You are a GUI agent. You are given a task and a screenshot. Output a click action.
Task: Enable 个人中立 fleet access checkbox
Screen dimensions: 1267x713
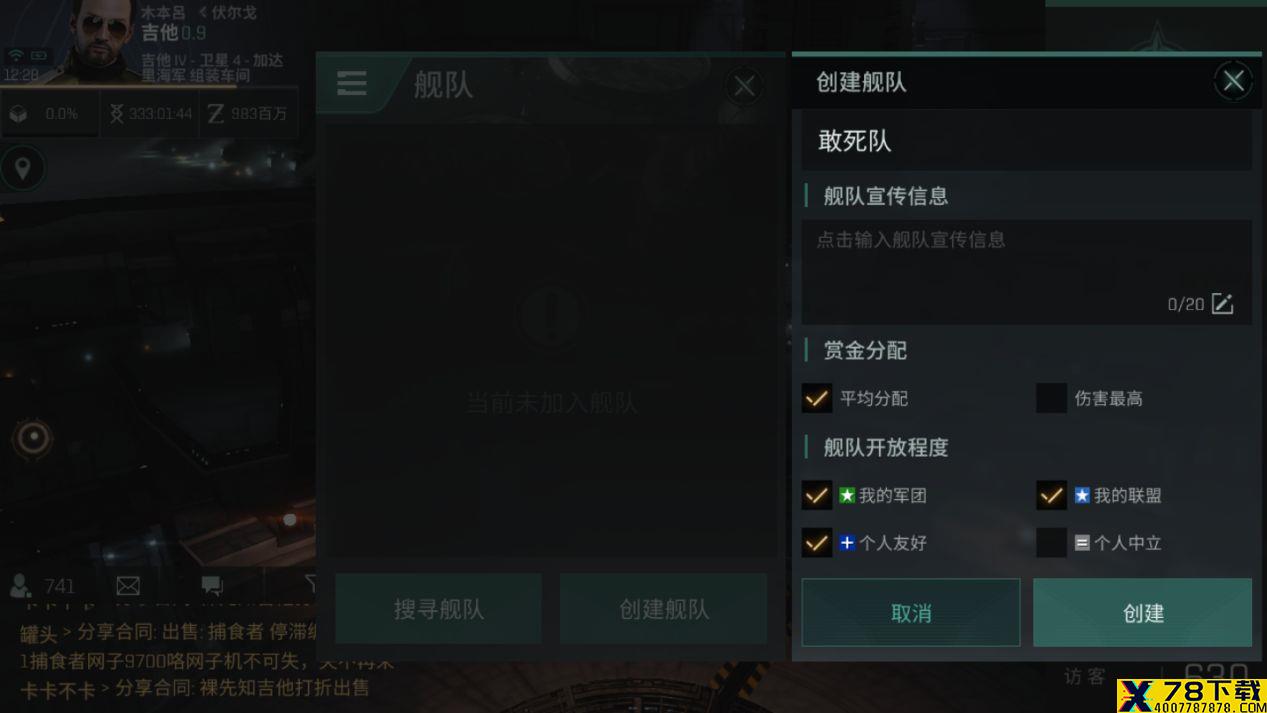(1051, 543)
